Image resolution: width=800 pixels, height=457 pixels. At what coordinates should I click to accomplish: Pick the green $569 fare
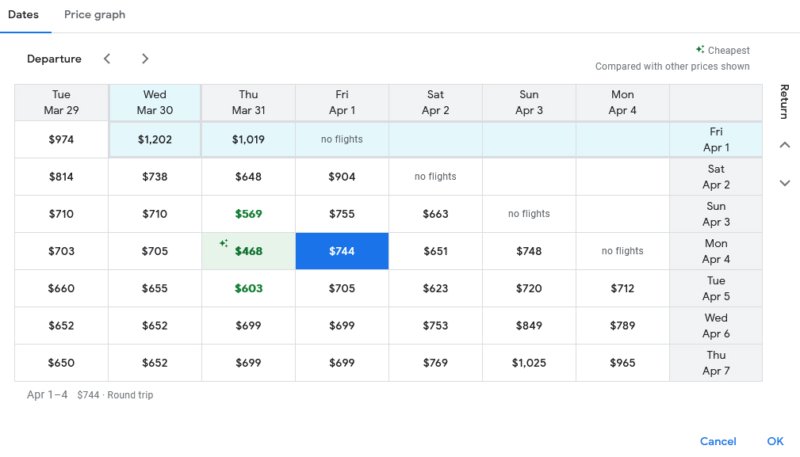pos(248,214)
